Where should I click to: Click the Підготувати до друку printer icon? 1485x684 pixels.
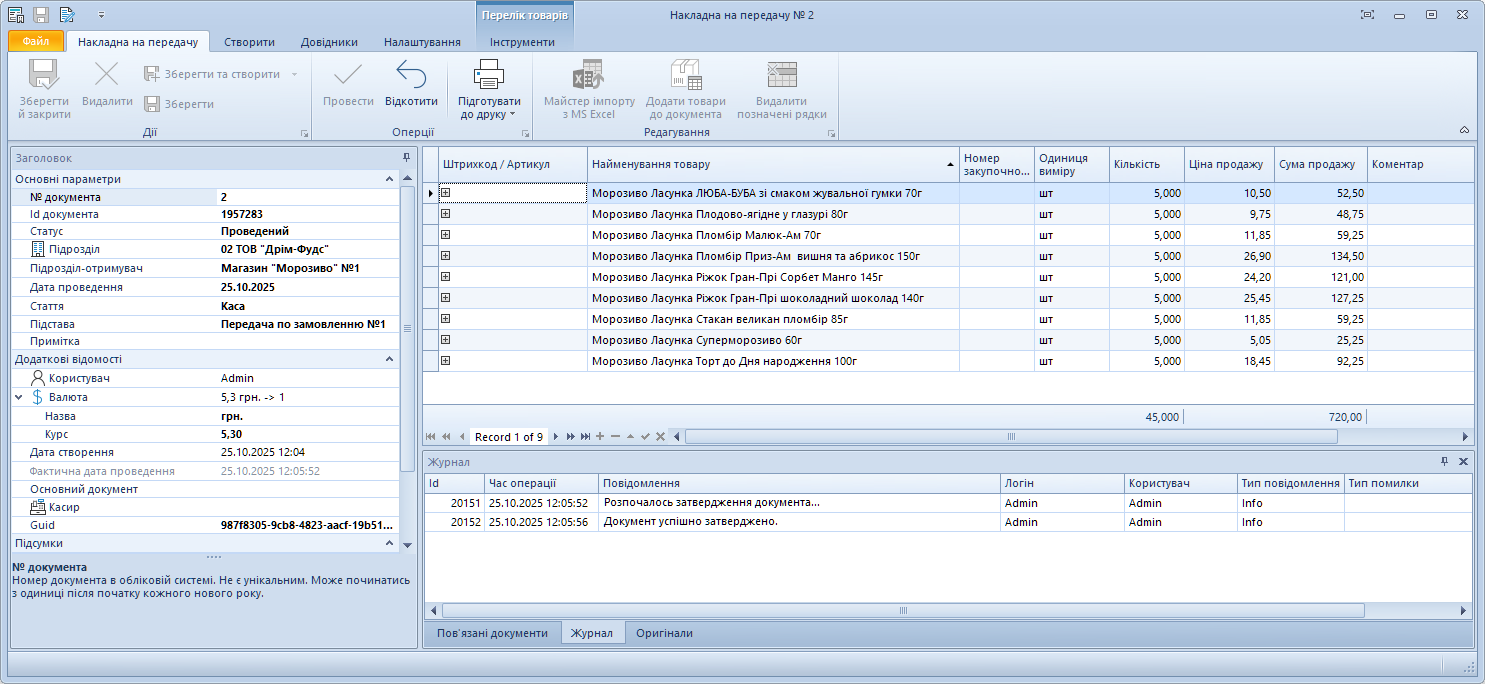click(x=489, y=75)
